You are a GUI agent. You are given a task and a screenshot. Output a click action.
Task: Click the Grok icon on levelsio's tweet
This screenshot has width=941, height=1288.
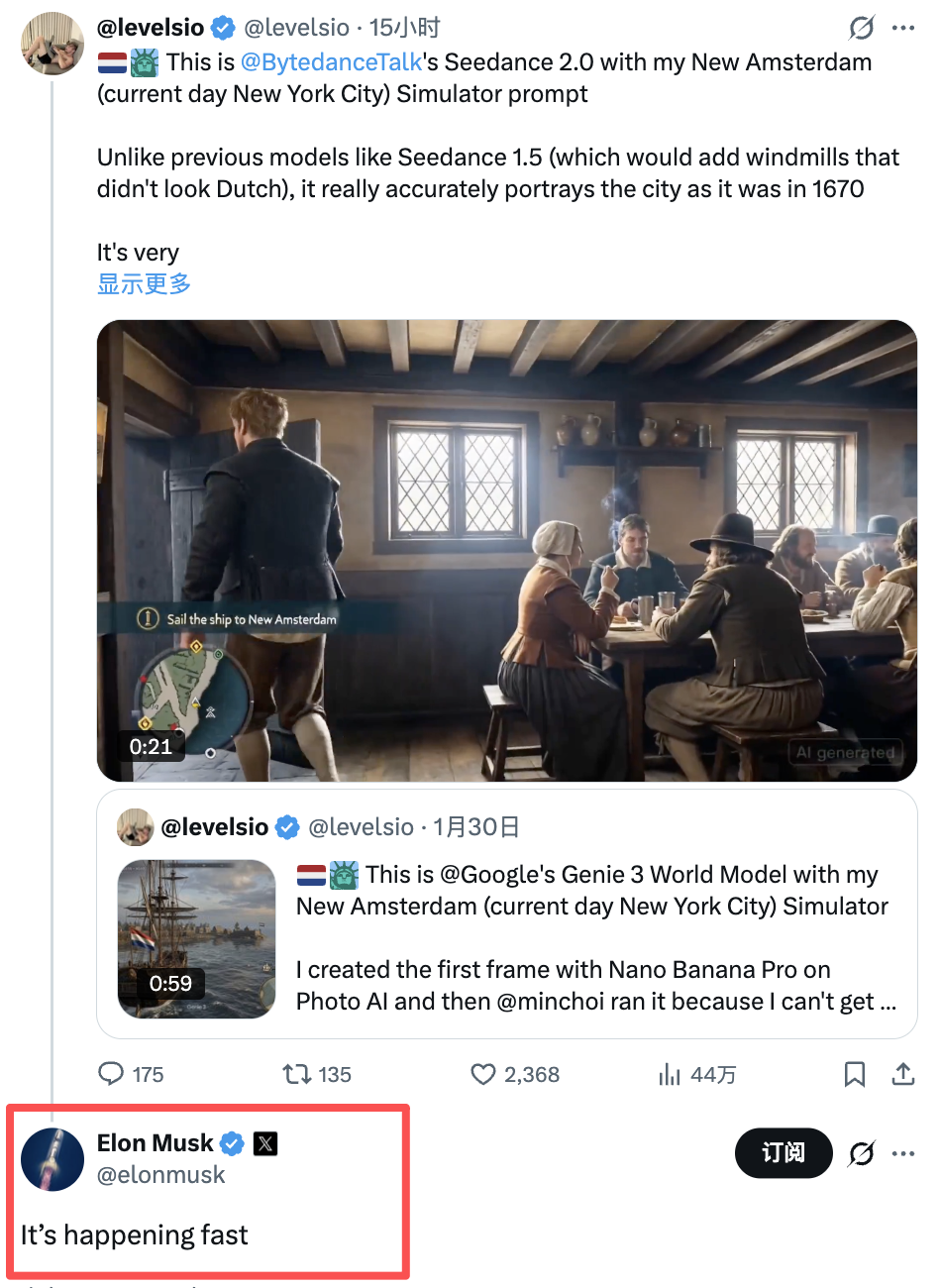click(x=862, y=28)
